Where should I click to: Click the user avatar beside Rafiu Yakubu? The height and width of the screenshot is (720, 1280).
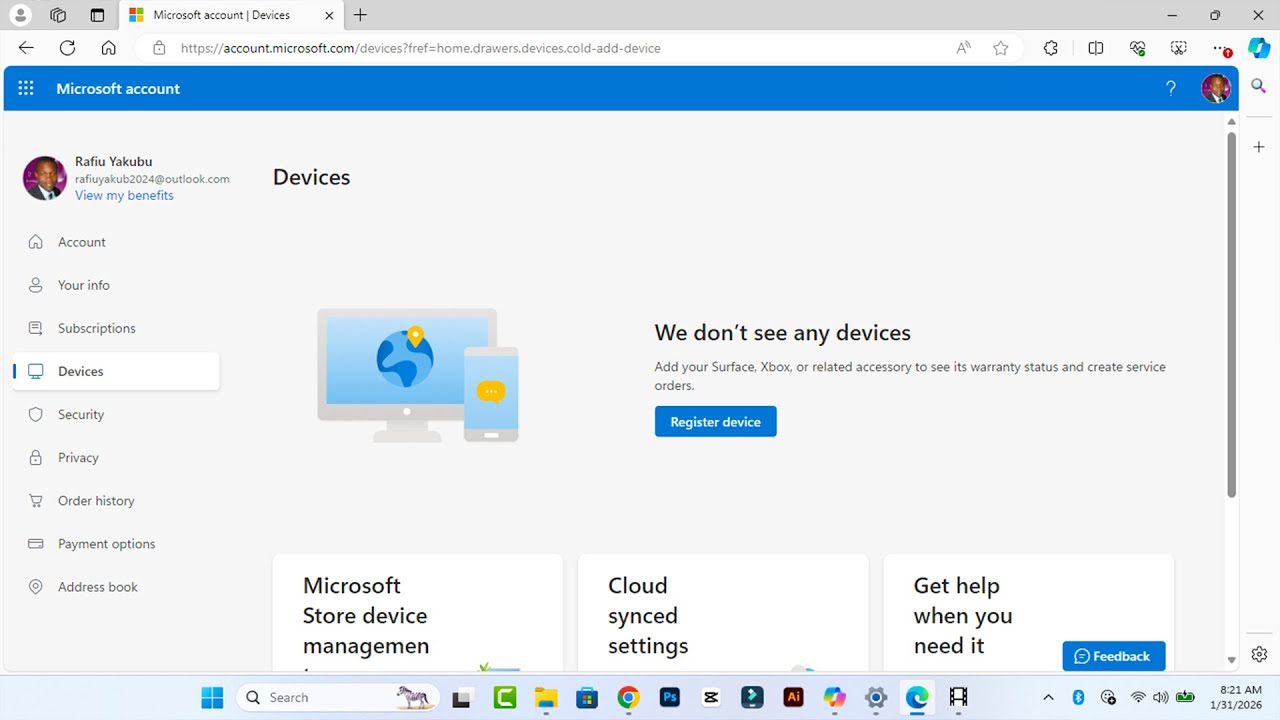45,178
